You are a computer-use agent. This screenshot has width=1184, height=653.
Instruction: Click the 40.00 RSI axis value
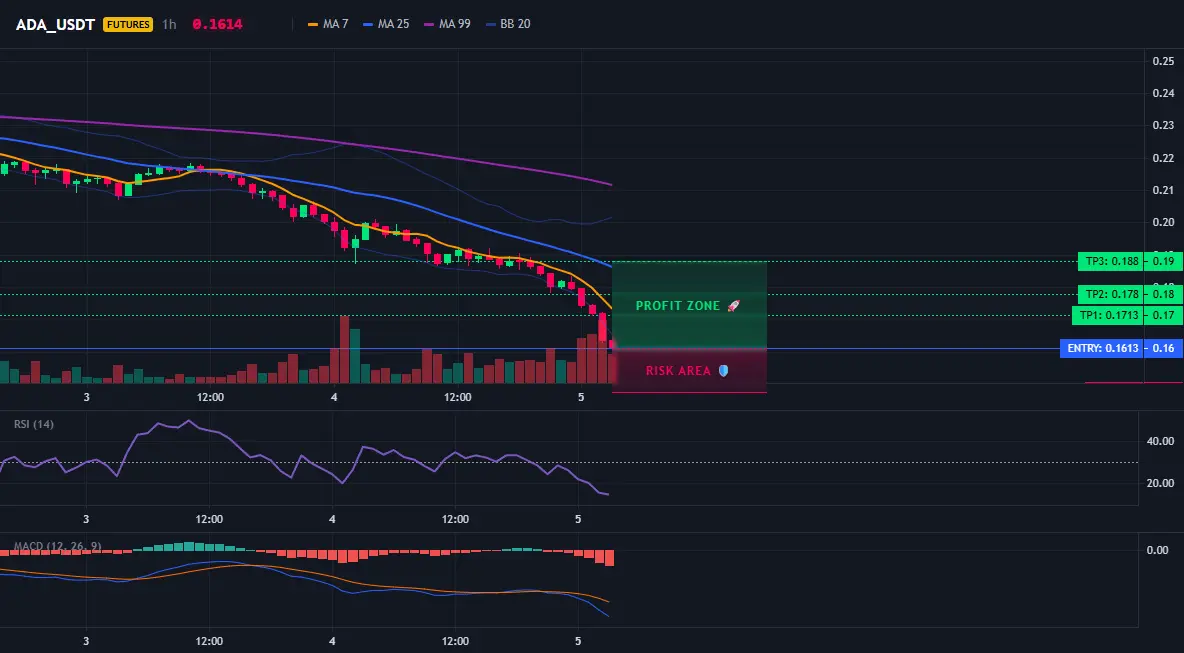coord(1160,441)
